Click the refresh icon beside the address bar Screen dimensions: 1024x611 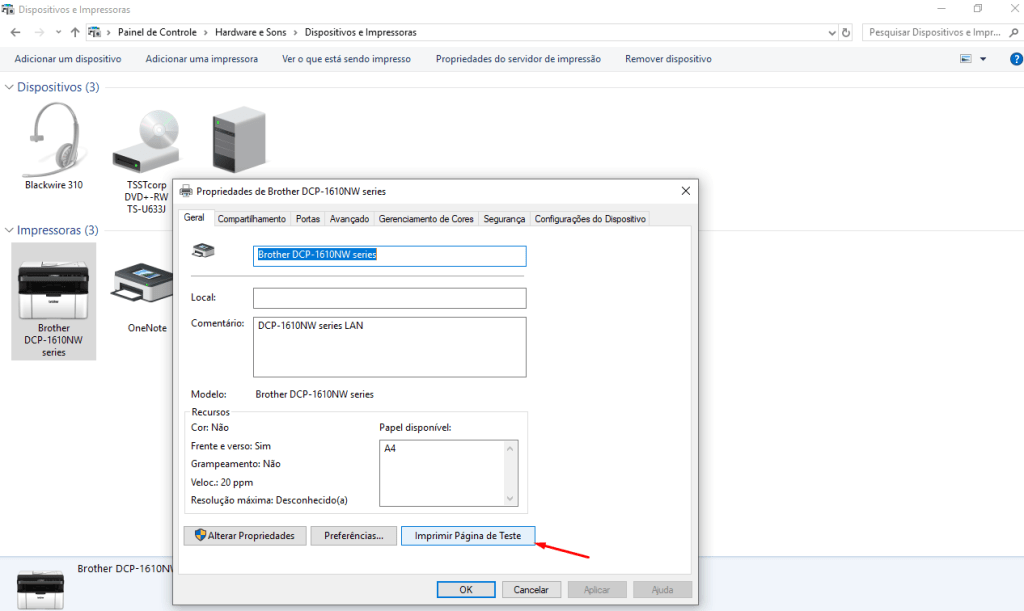pyautogui.click(x=846, y=32)
